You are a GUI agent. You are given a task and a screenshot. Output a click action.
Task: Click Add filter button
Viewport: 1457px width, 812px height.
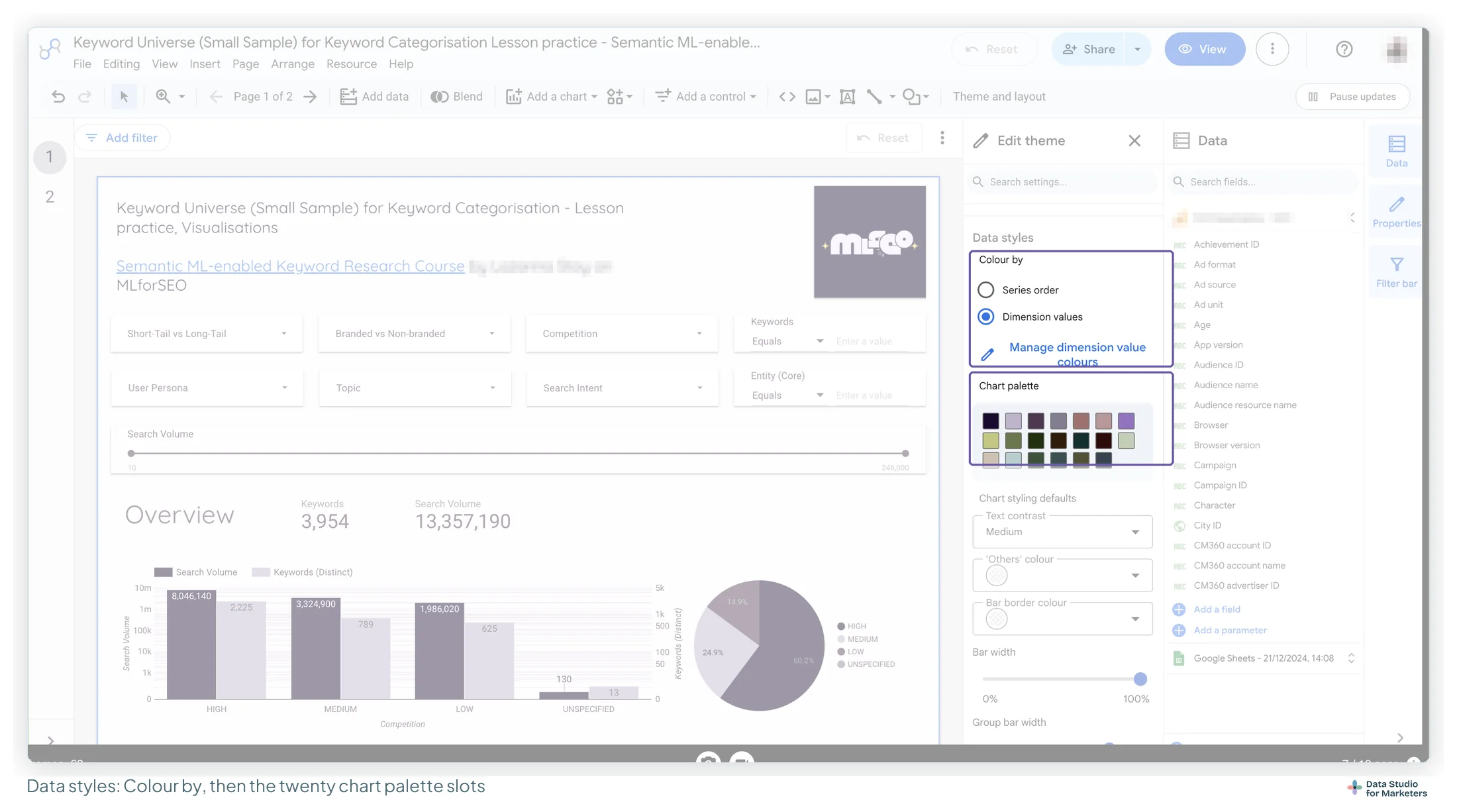[x=123, y=138]
